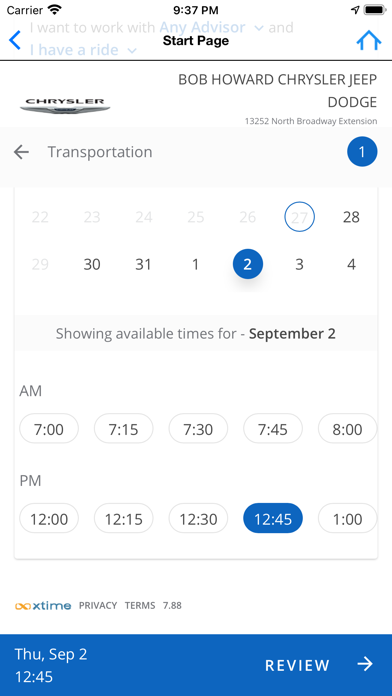The image size is (392, 696).
Task: Expand the Any Advisor dropdown
Action: tap(212, 28)
